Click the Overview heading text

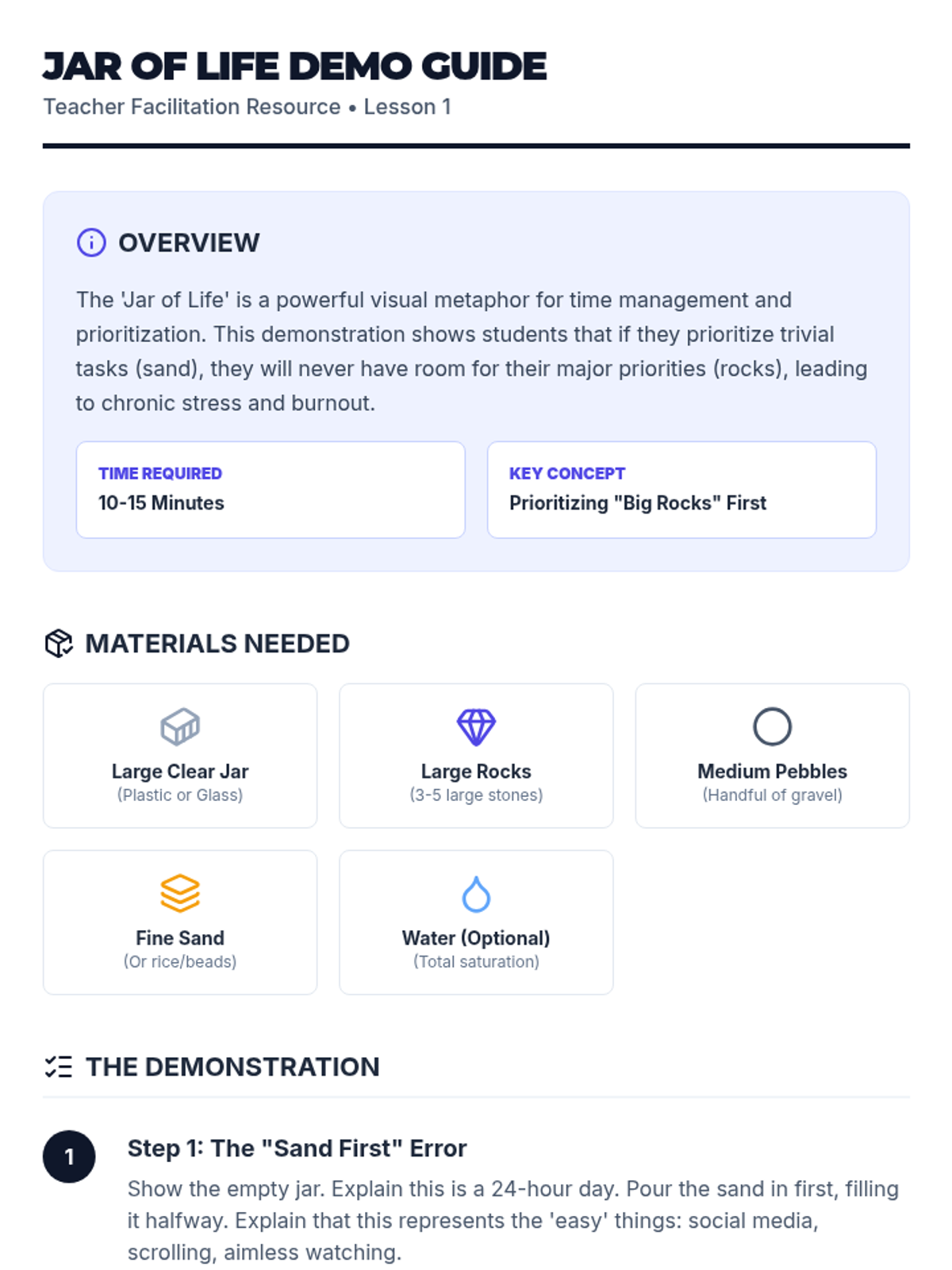tap(189, 243)
